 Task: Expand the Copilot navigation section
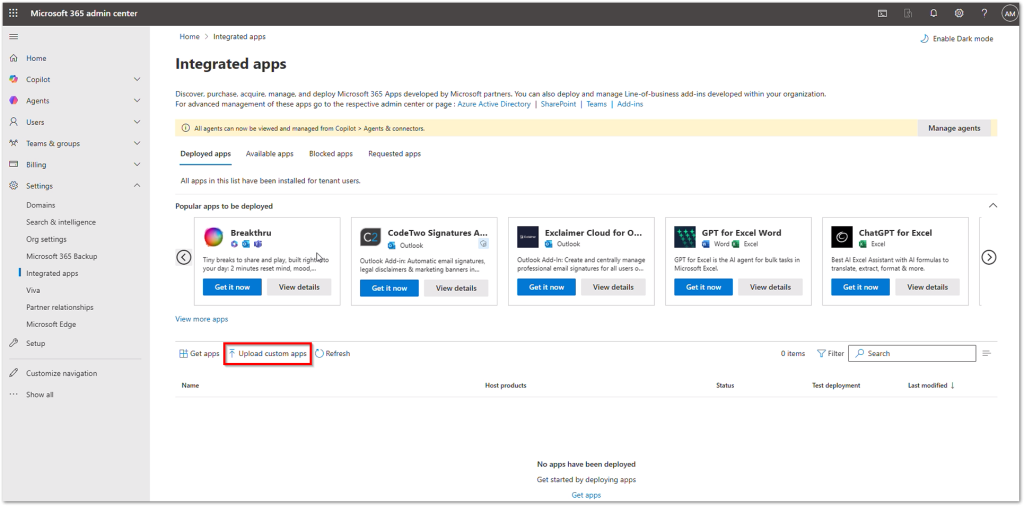click(x=137, y=79)
